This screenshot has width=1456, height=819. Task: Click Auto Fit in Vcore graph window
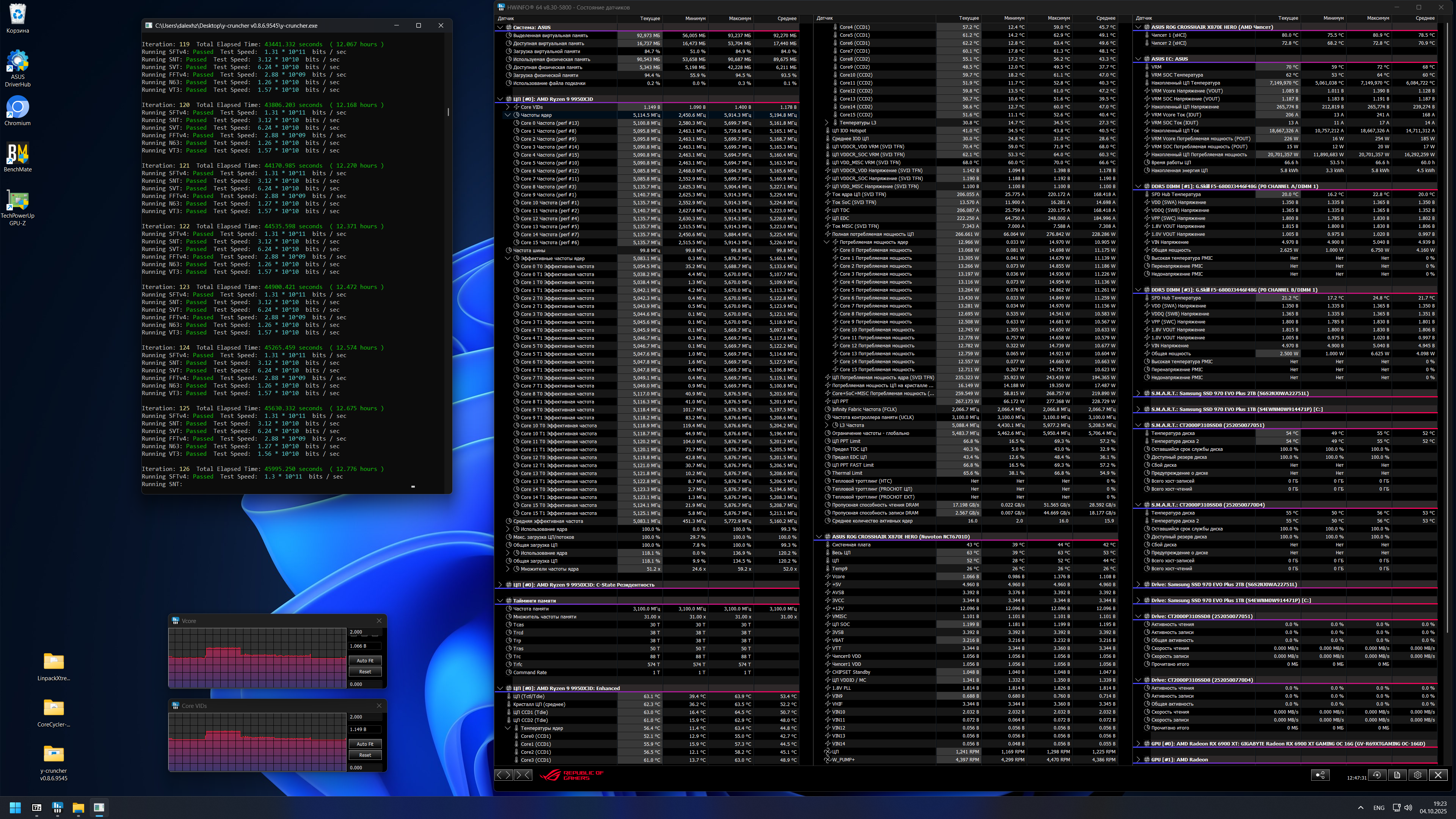coord(364,660)
